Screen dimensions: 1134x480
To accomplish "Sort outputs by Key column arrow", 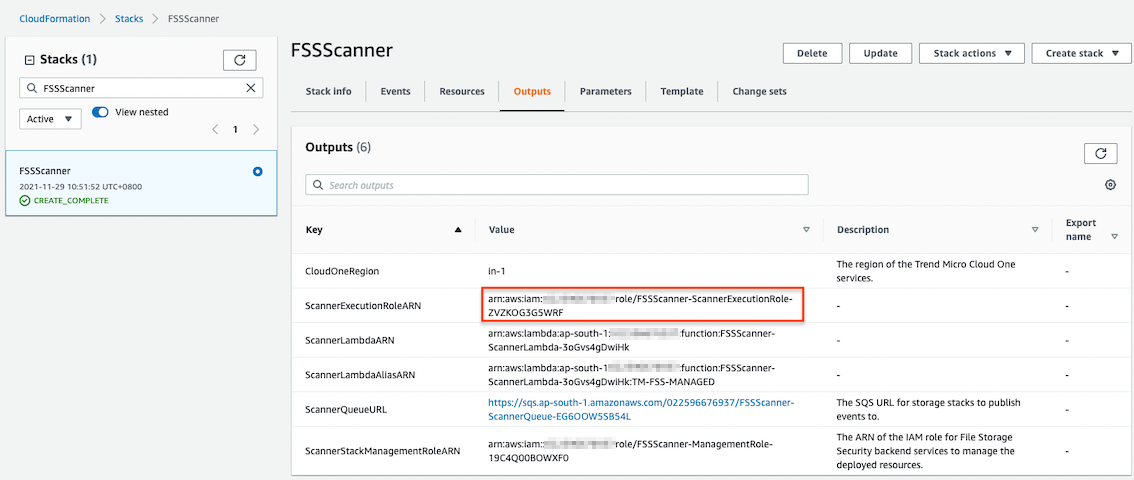I will (x=458, y=230).
